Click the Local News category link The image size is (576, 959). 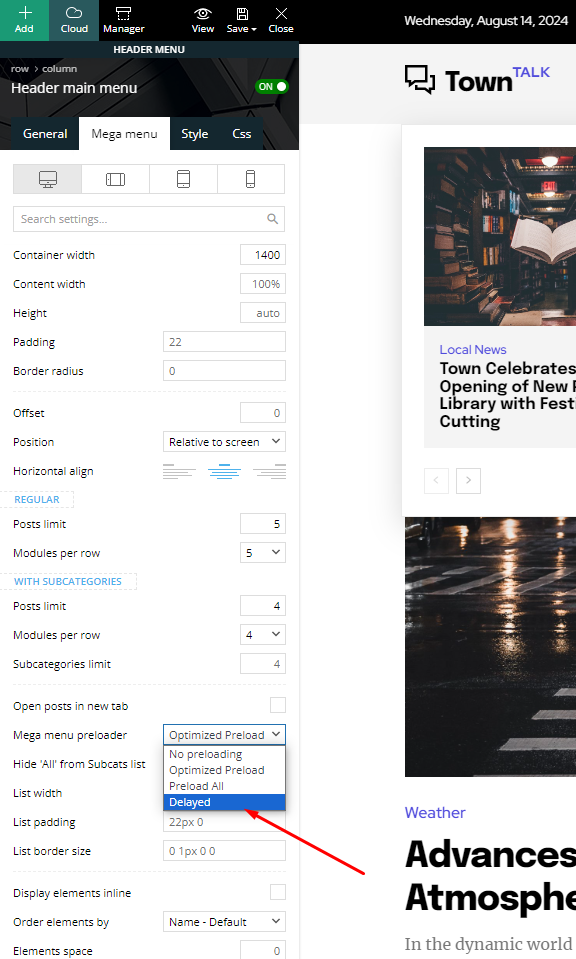(473, 349)
